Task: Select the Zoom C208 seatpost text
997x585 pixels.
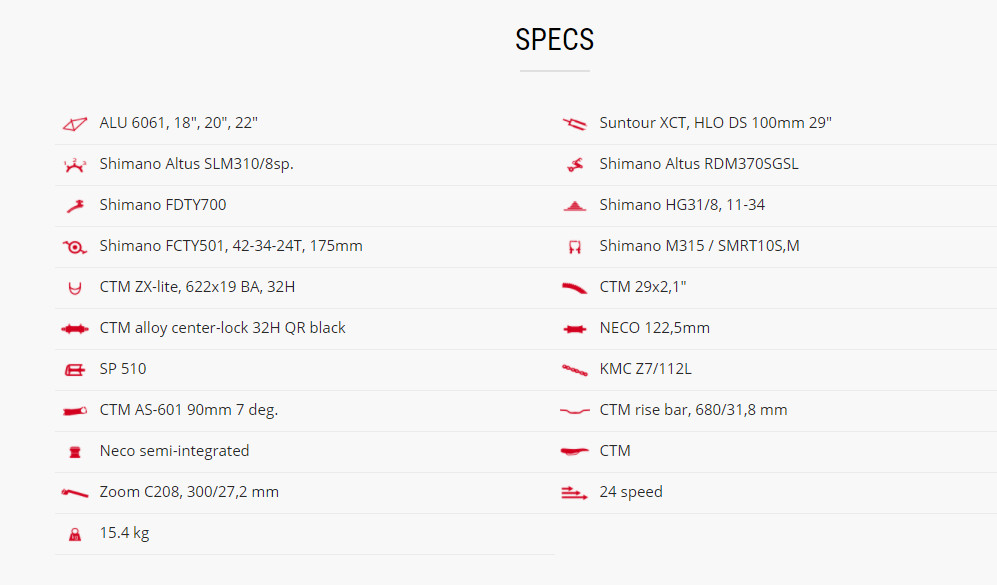Action: click(189, 492)
